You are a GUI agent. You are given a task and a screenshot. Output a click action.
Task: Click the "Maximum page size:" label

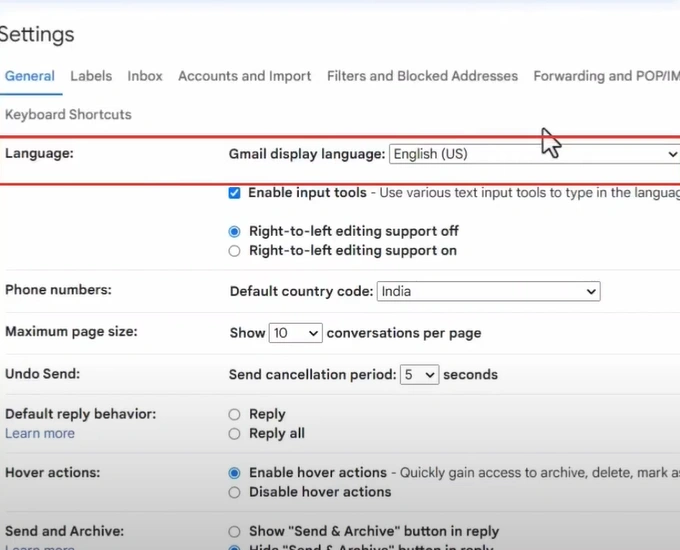pyautogui.click(x=71, y=331)
